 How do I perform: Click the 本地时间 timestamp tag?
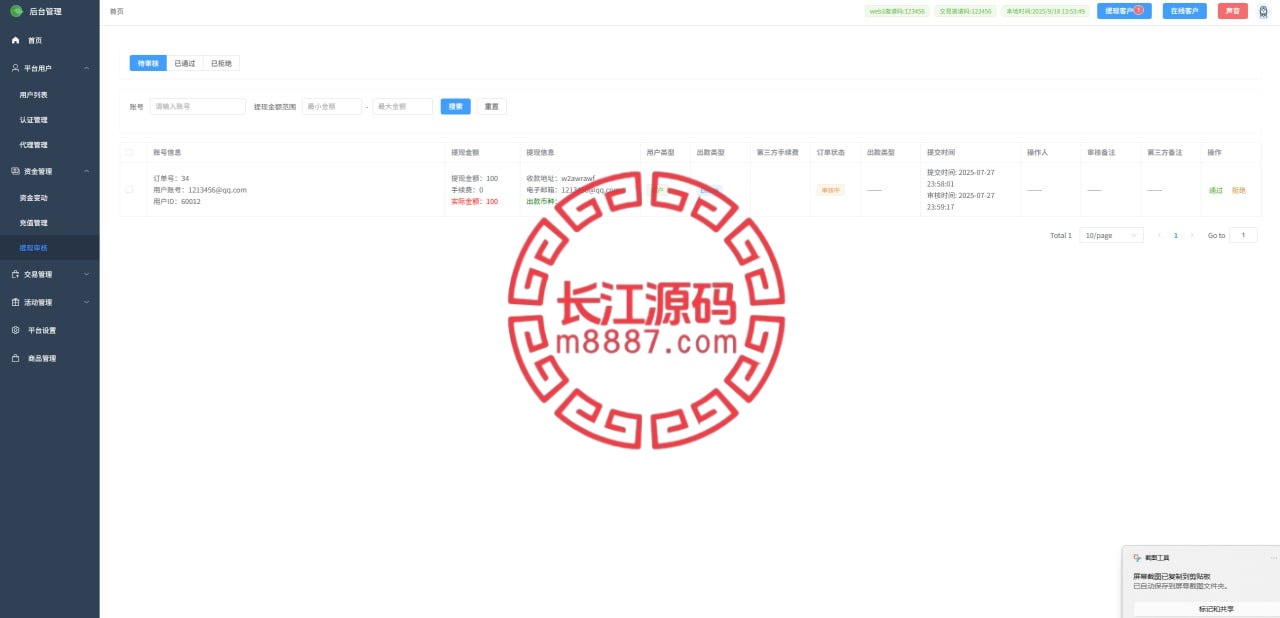pyautogui.click(x=1046, y=11)
